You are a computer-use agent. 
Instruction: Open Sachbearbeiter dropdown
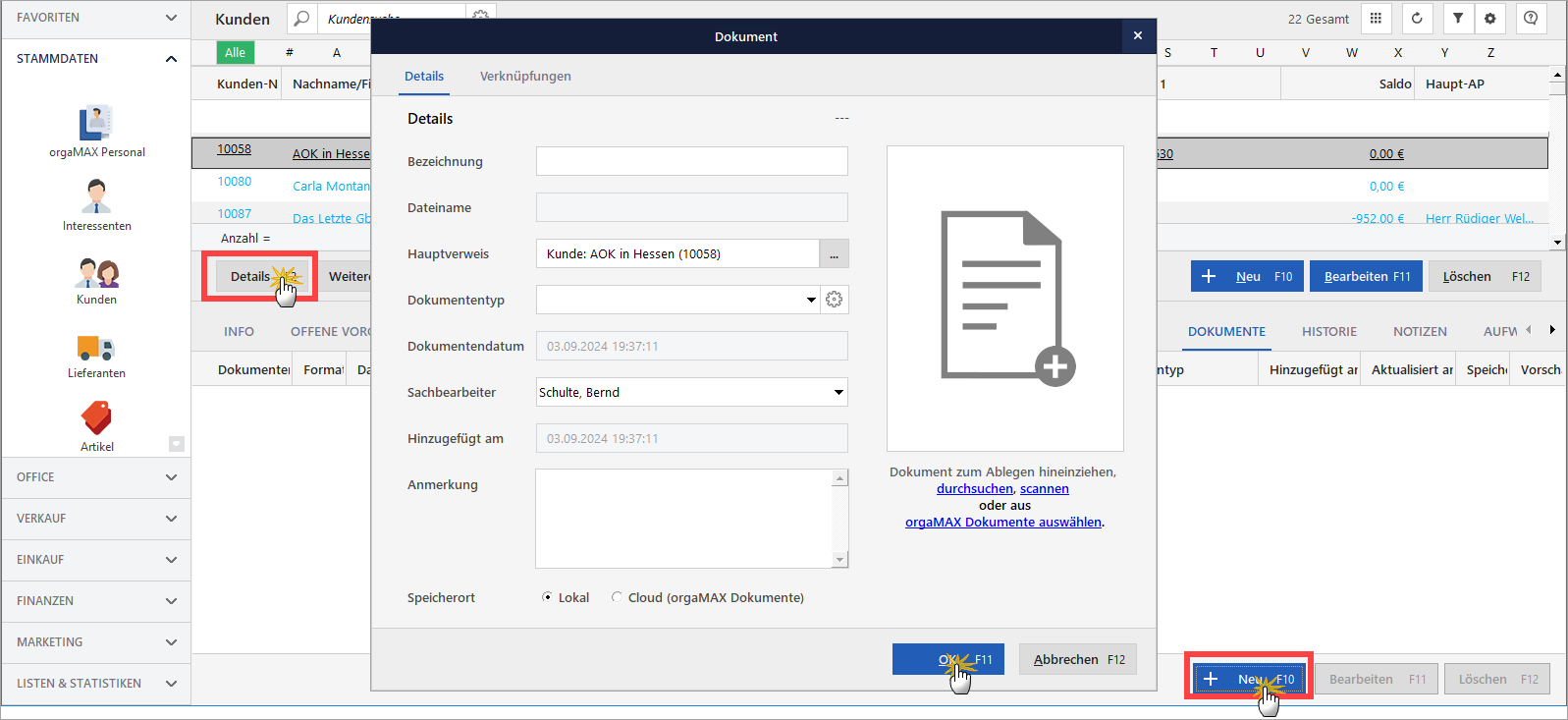coord(838,392)
